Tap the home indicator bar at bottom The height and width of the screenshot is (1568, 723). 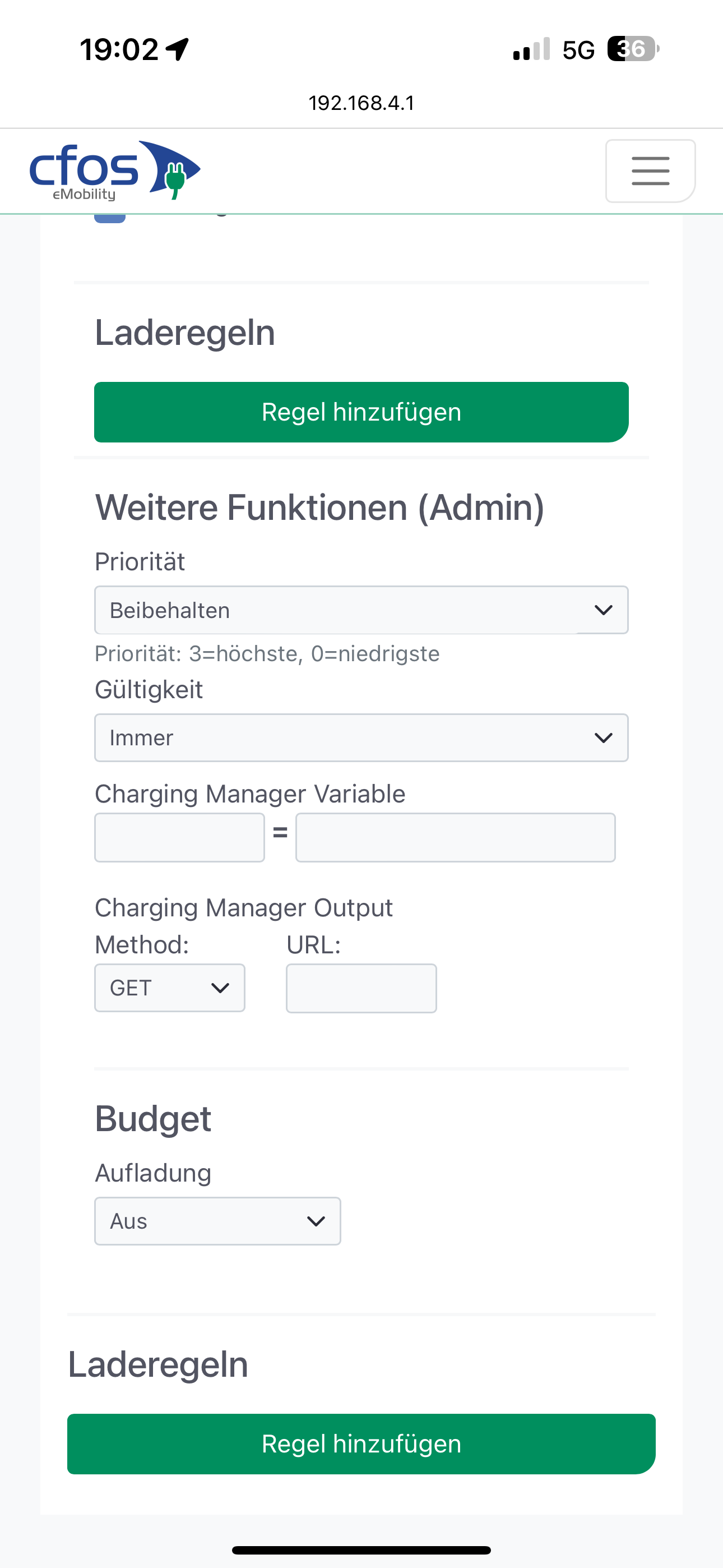point(361,1549)
